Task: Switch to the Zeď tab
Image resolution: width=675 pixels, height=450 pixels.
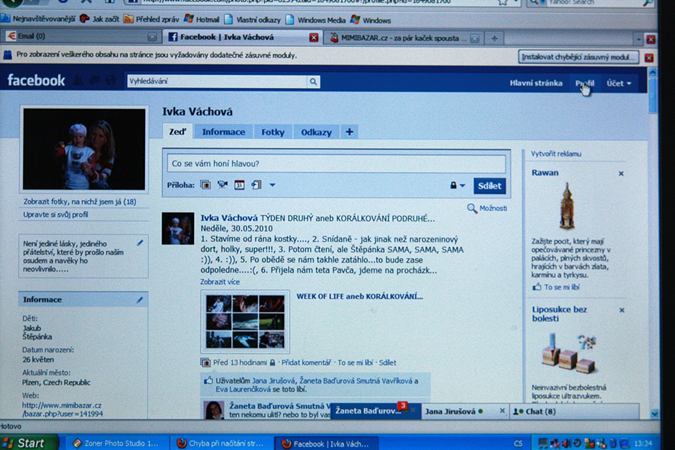Action: click(x=177, y=132)
